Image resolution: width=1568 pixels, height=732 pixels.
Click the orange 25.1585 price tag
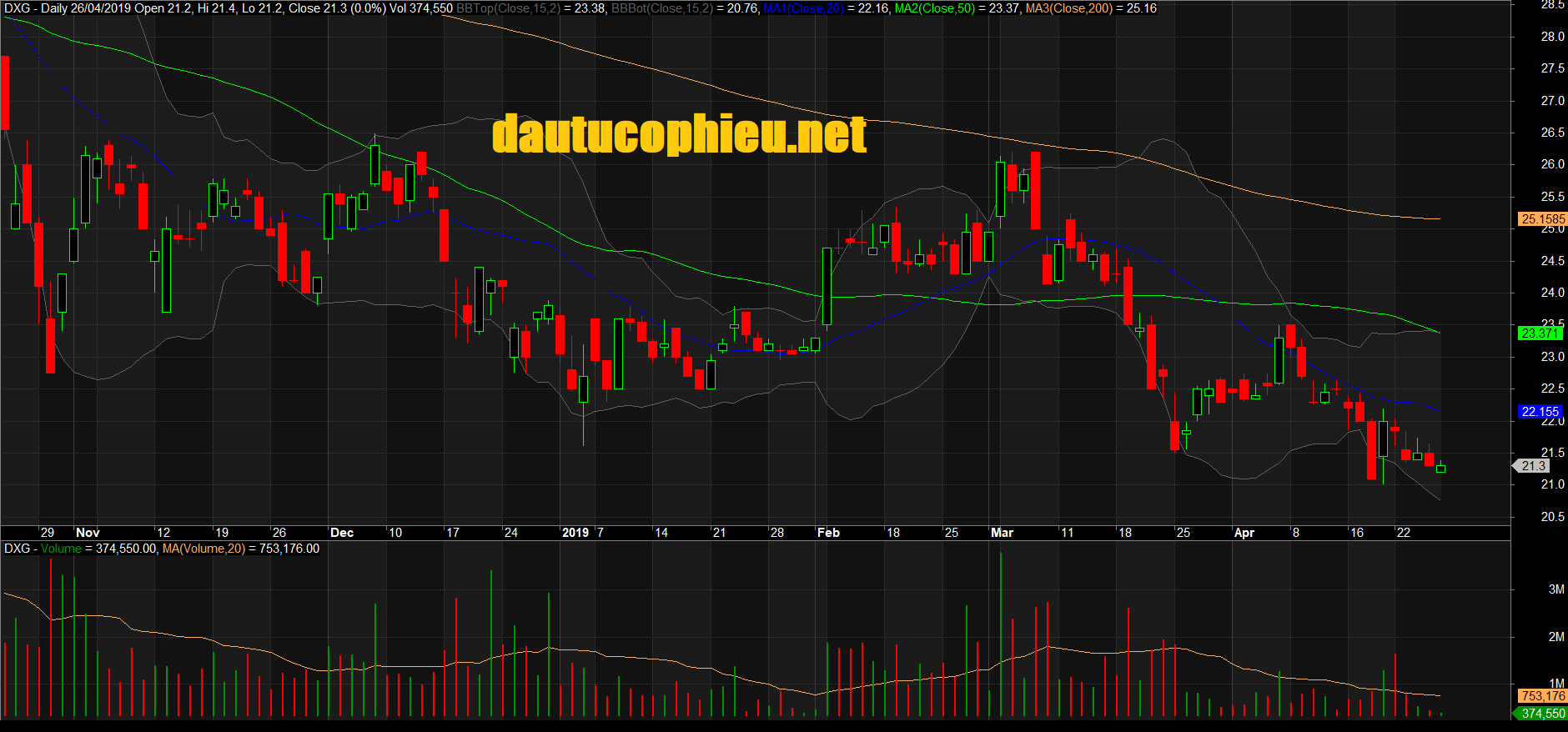click(1542, 219)
